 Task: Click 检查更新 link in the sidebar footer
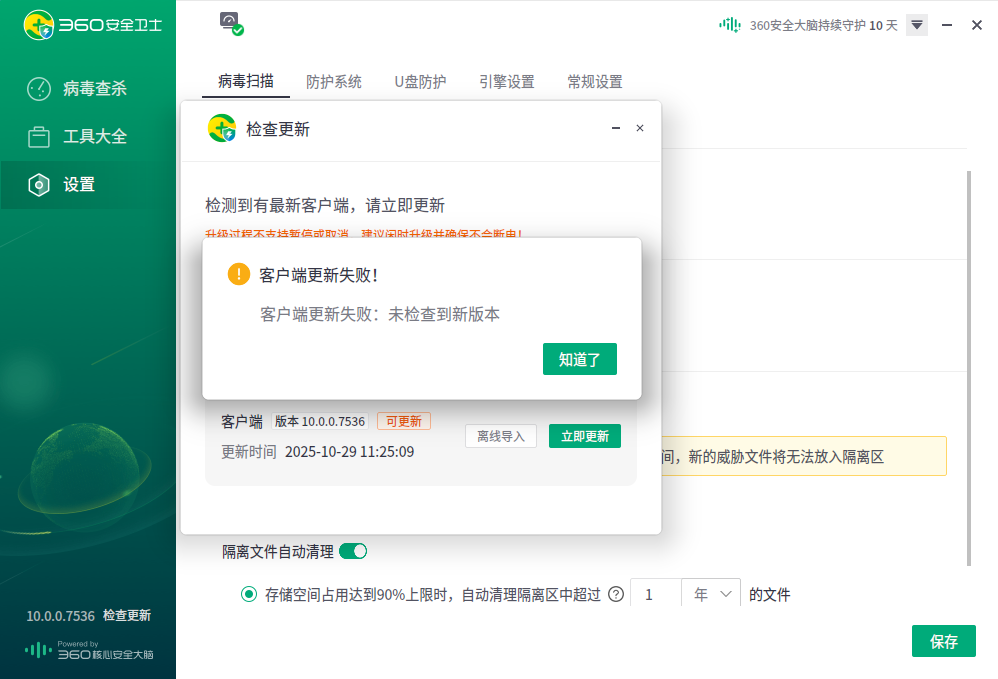[x=127, y=615]
